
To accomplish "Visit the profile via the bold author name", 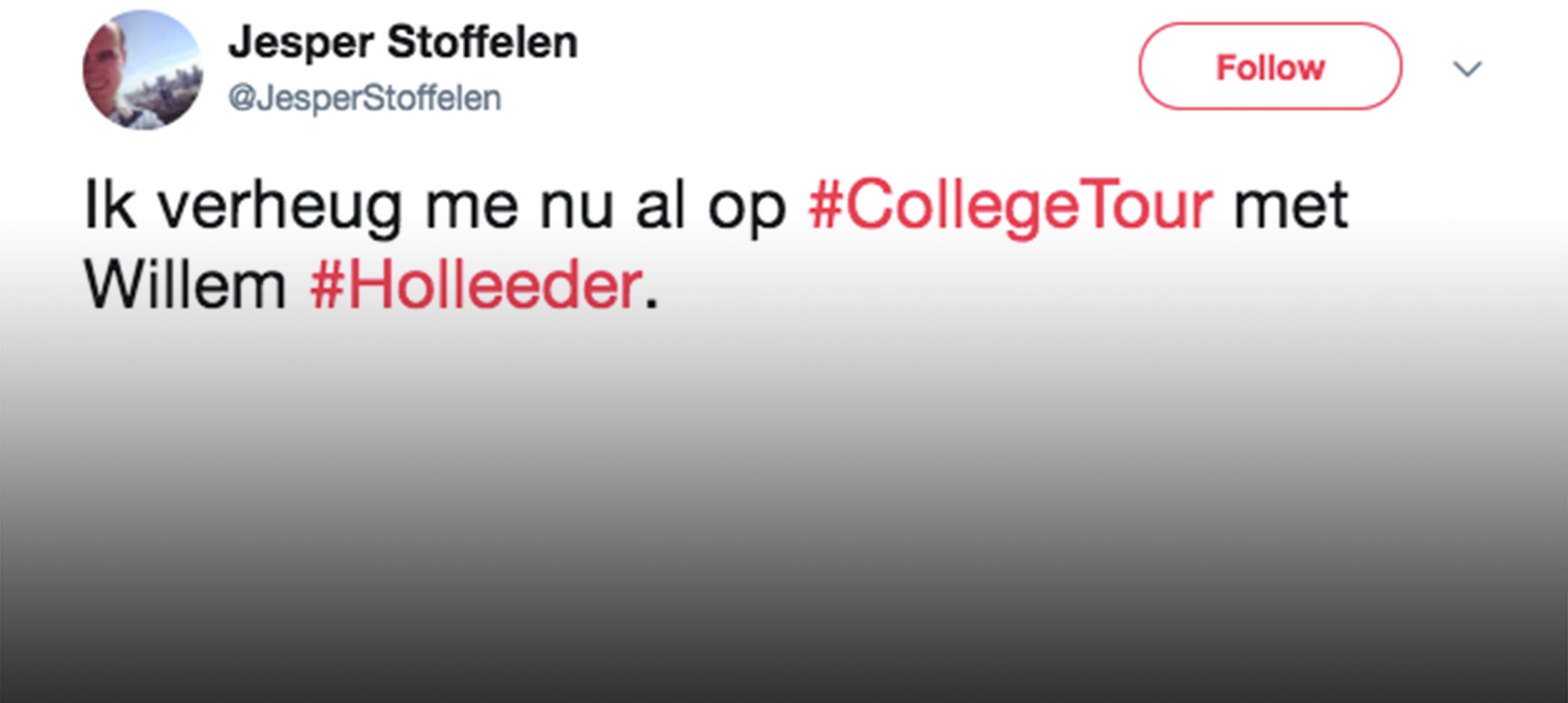I will click(403, 42).
